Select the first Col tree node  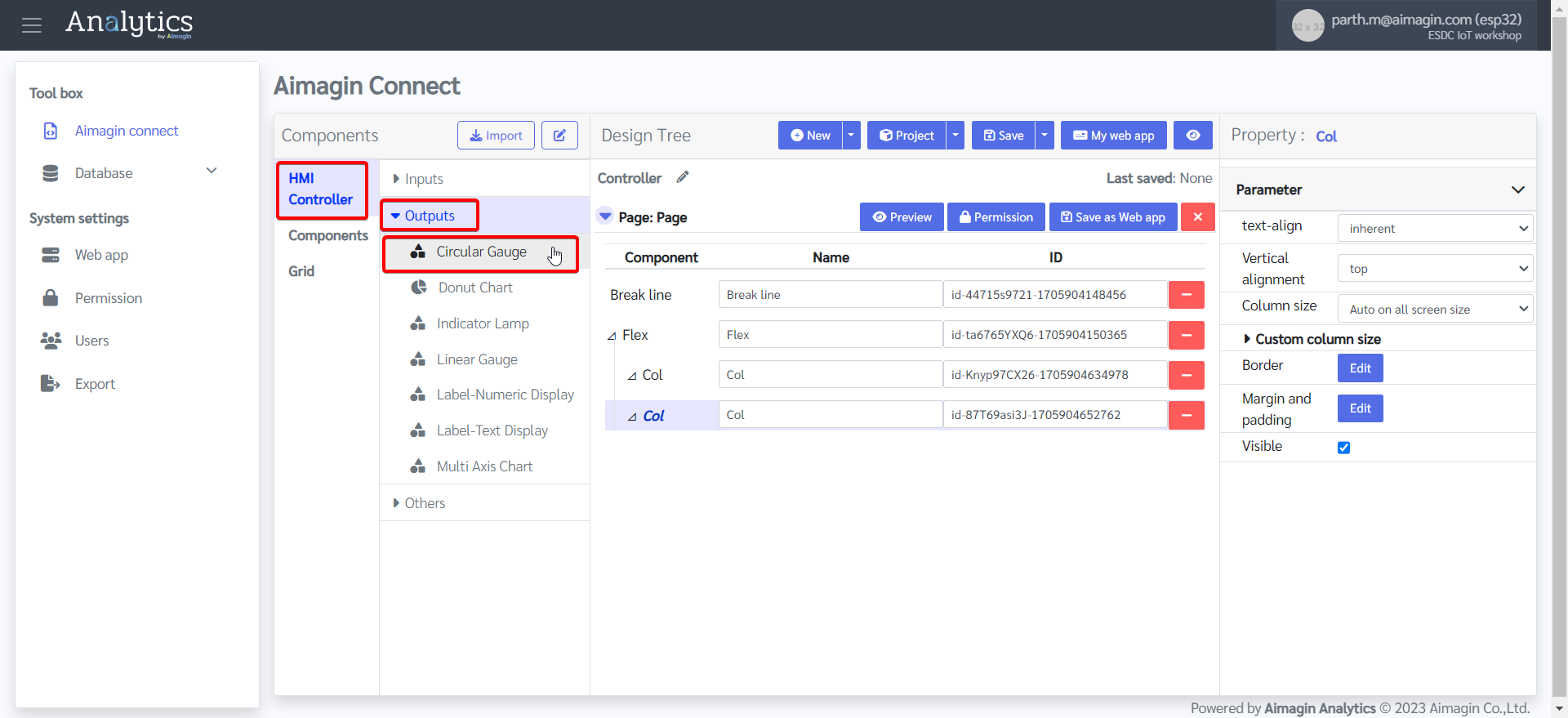tap(652, 375)
